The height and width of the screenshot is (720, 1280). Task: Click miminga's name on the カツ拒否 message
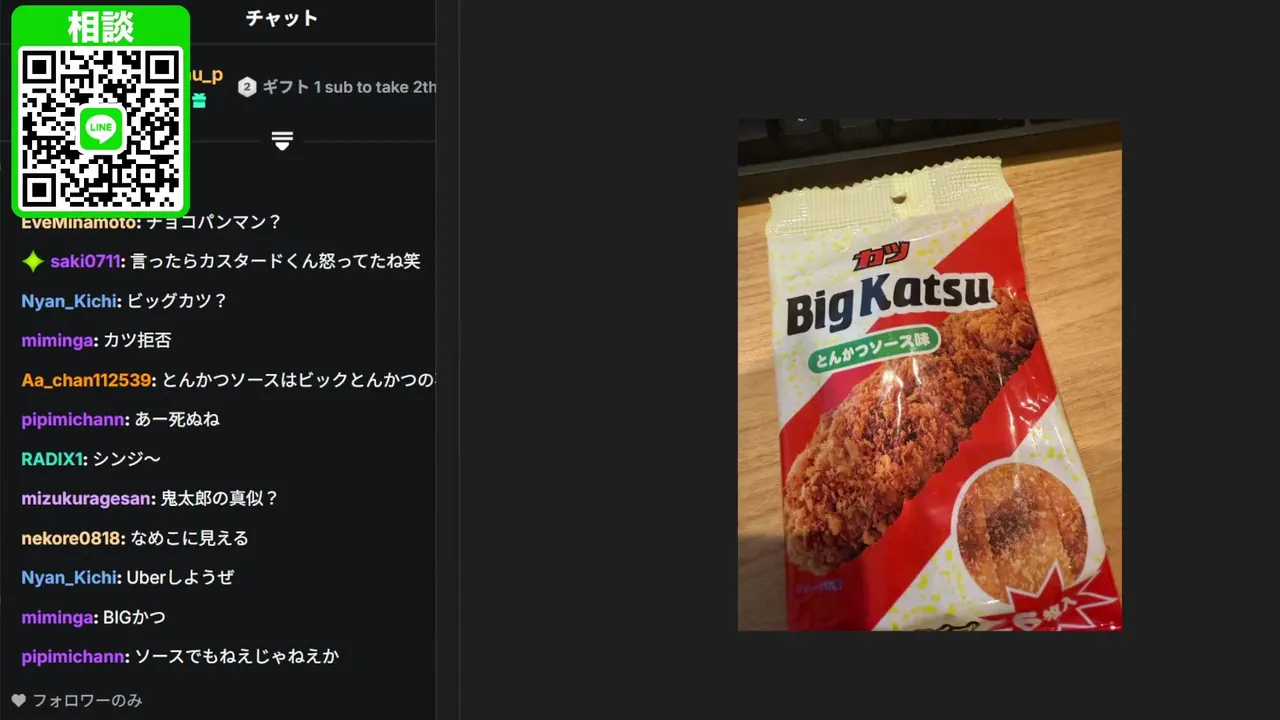click(x=58, y=340)
